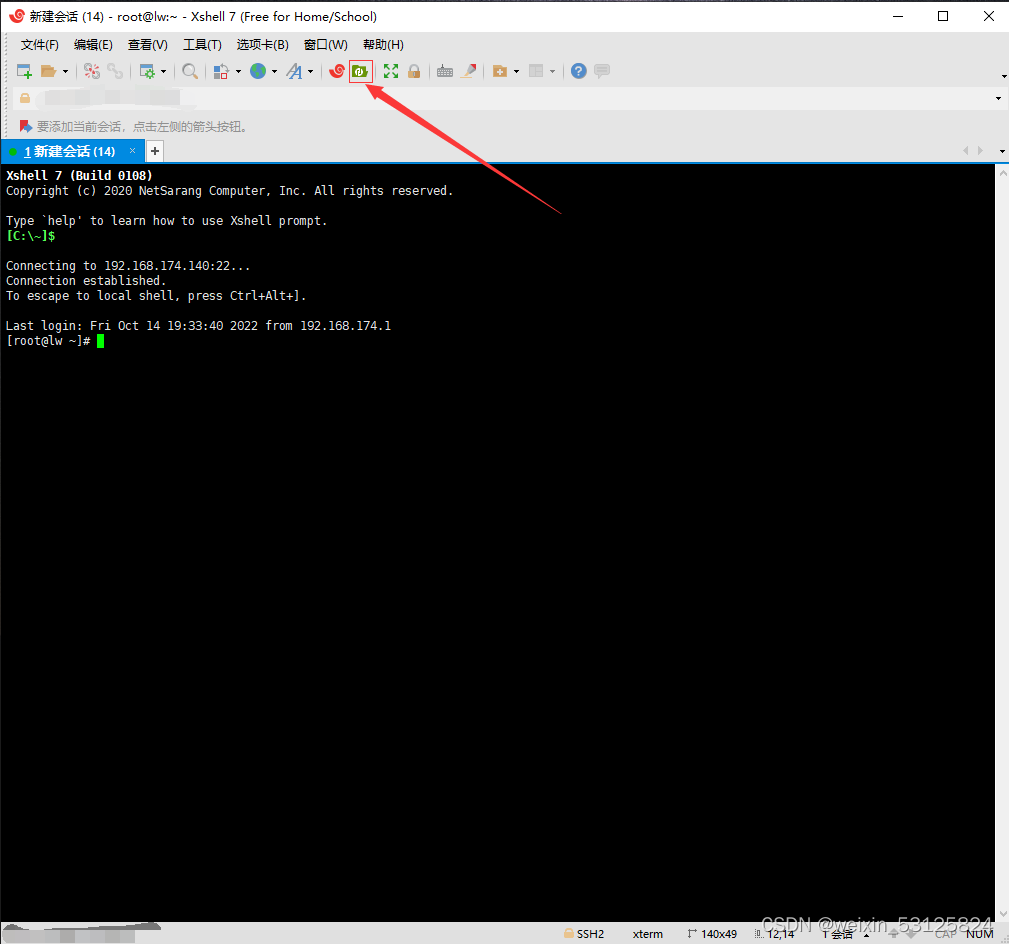
Task: Toggle full screen mode from the toolbar
Action: tap(389, 71)
